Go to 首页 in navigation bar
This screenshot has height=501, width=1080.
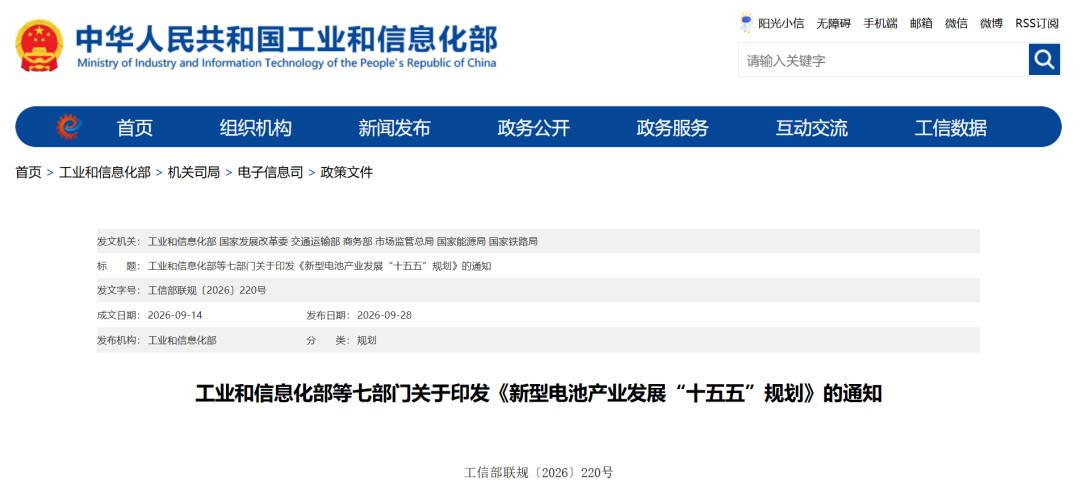(x=134, y=127)
